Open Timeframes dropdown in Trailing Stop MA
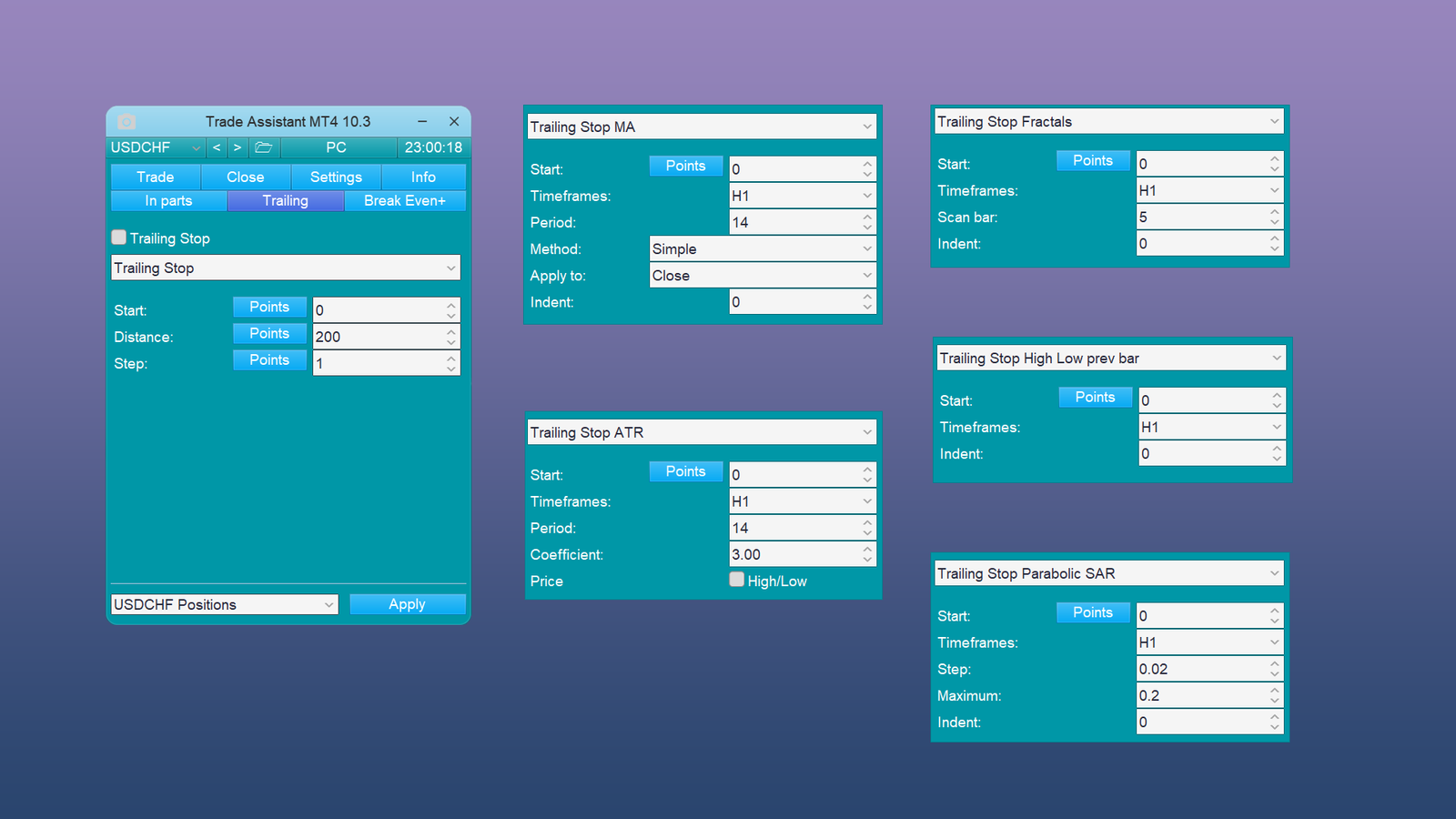 (803, 196)
